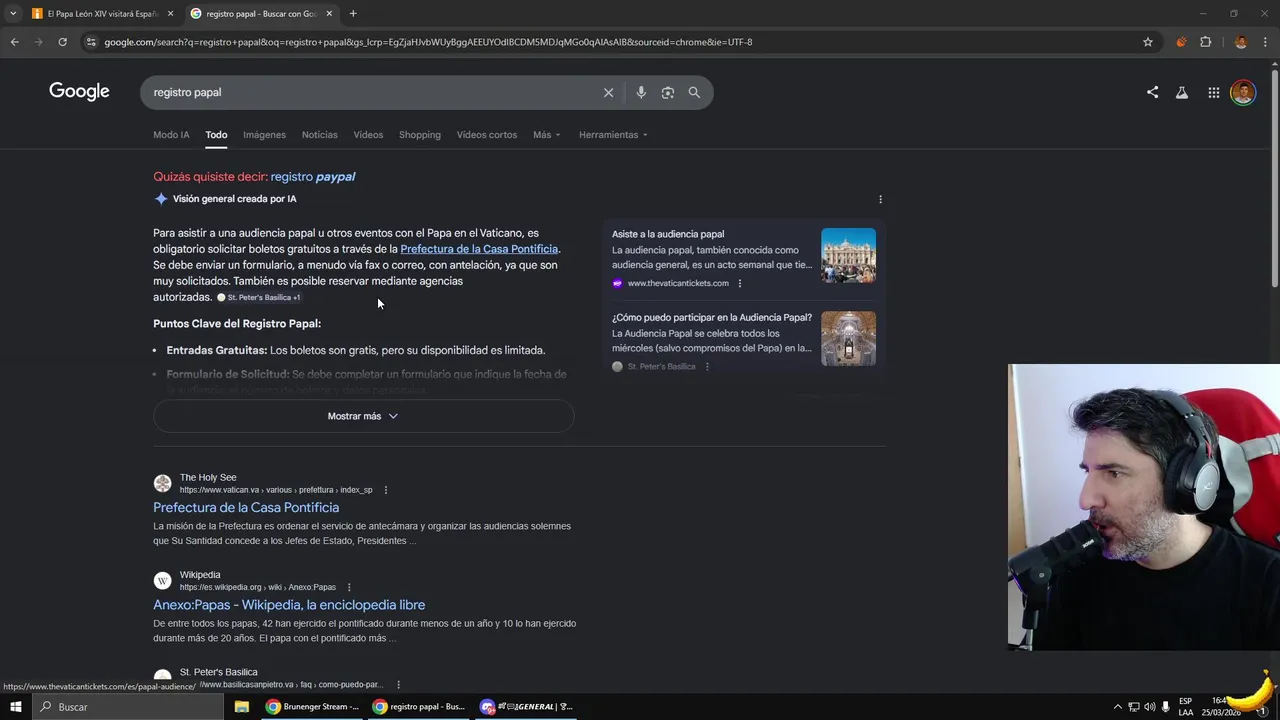This screenshot has width=1280, height=720.
Task: Open the Chrome extensions puzzle icon
Action: click(x=1205, y=42)
